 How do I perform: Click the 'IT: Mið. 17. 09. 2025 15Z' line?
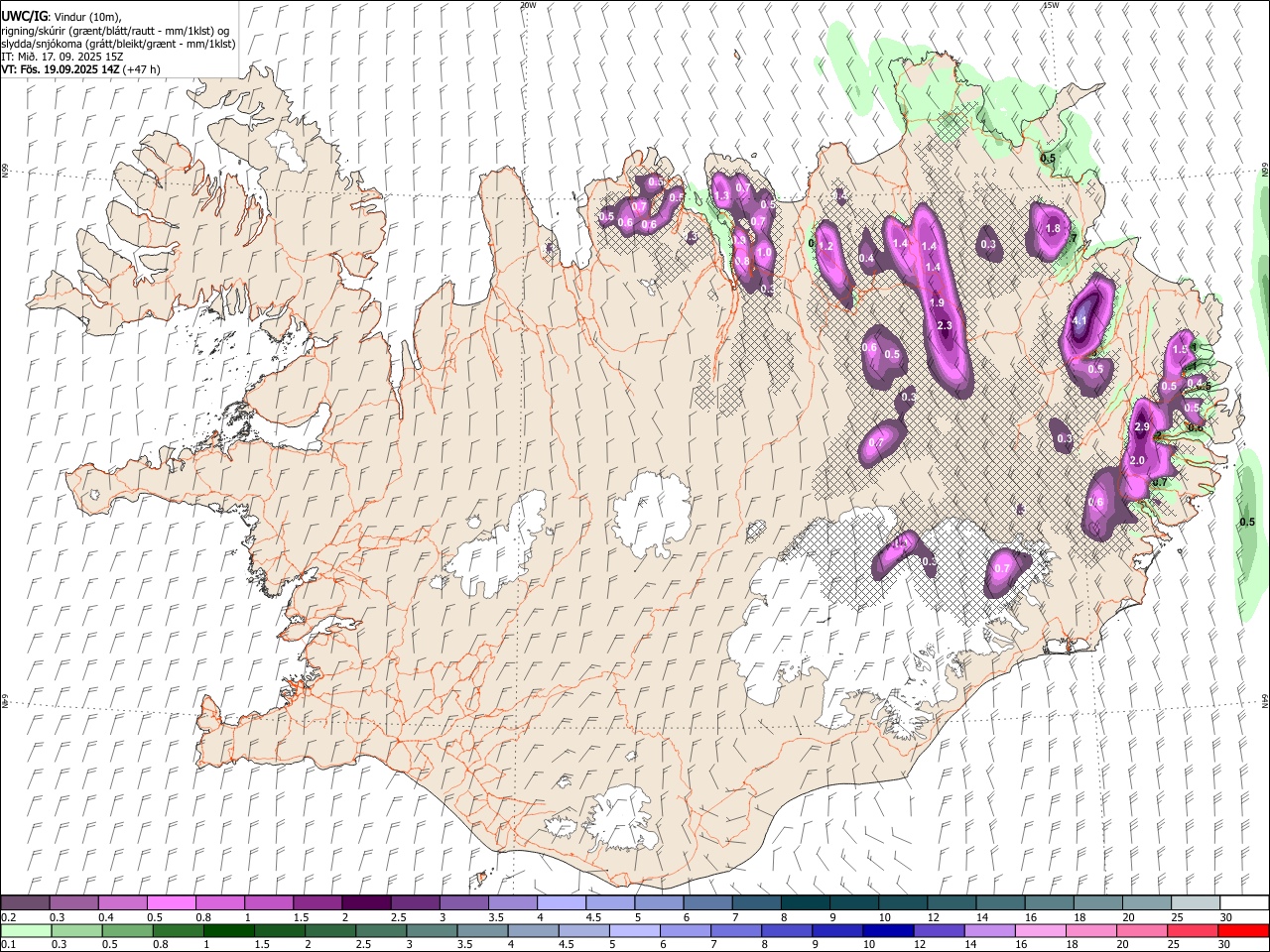point(62,57)
